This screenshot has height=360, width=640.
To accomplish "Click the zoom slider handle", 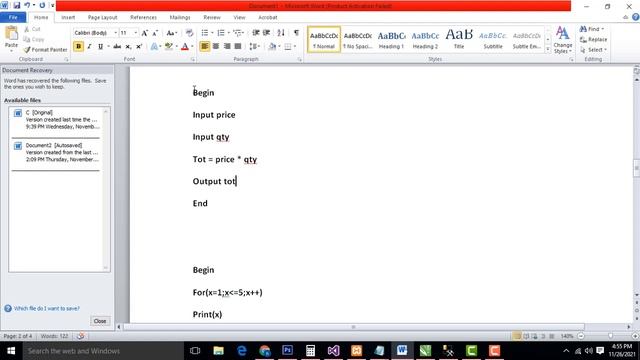I will [x=610, y=336].
